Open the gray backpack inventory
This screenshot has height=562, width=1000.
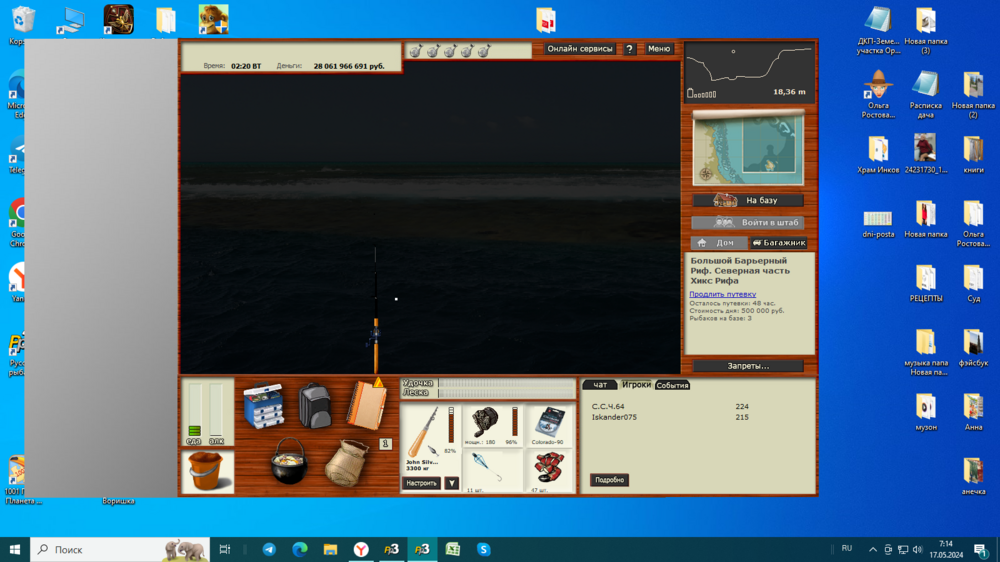coord(314,405)
